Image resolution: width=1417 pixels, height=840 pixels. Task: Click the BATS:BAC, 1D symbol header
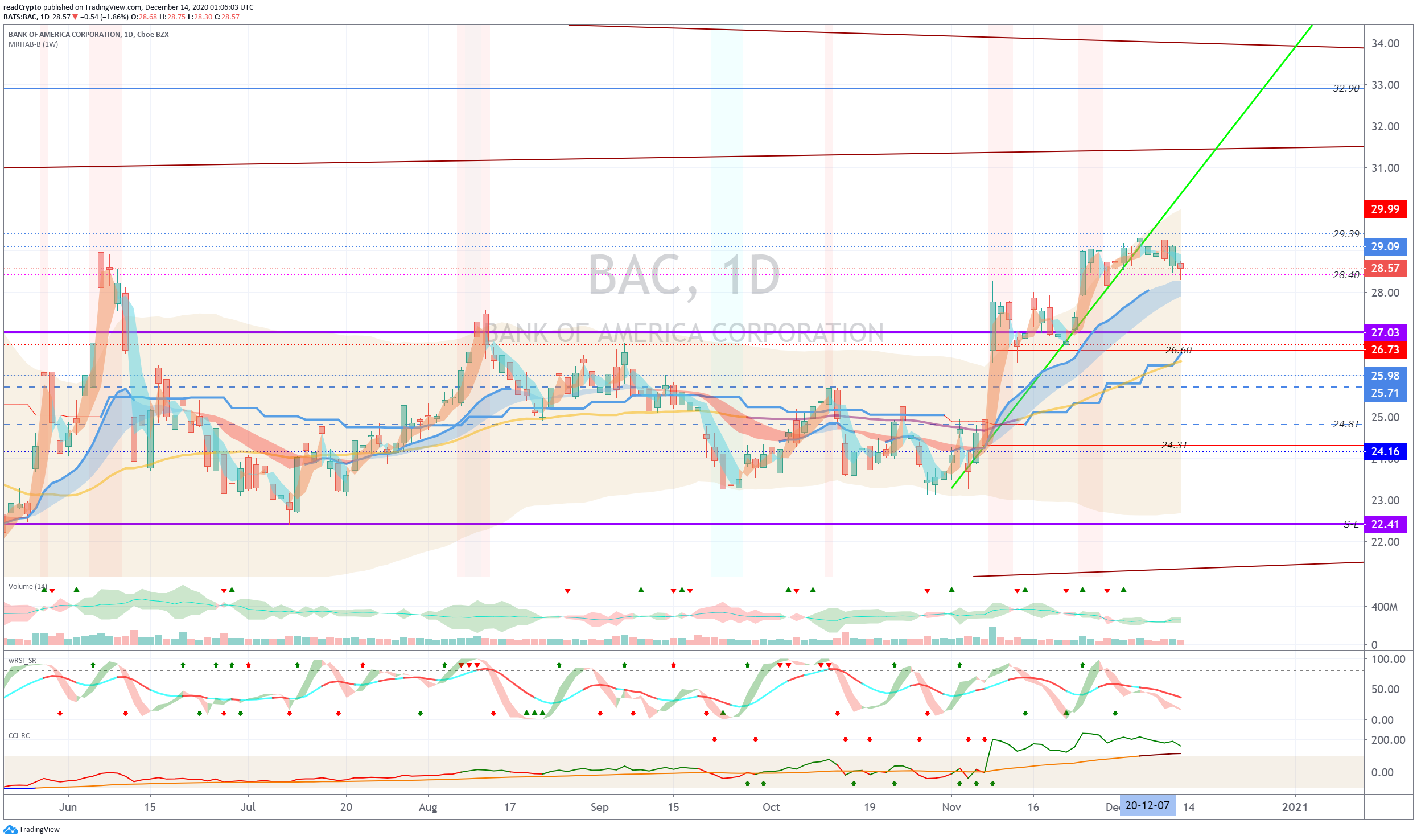tap(26, 17)
